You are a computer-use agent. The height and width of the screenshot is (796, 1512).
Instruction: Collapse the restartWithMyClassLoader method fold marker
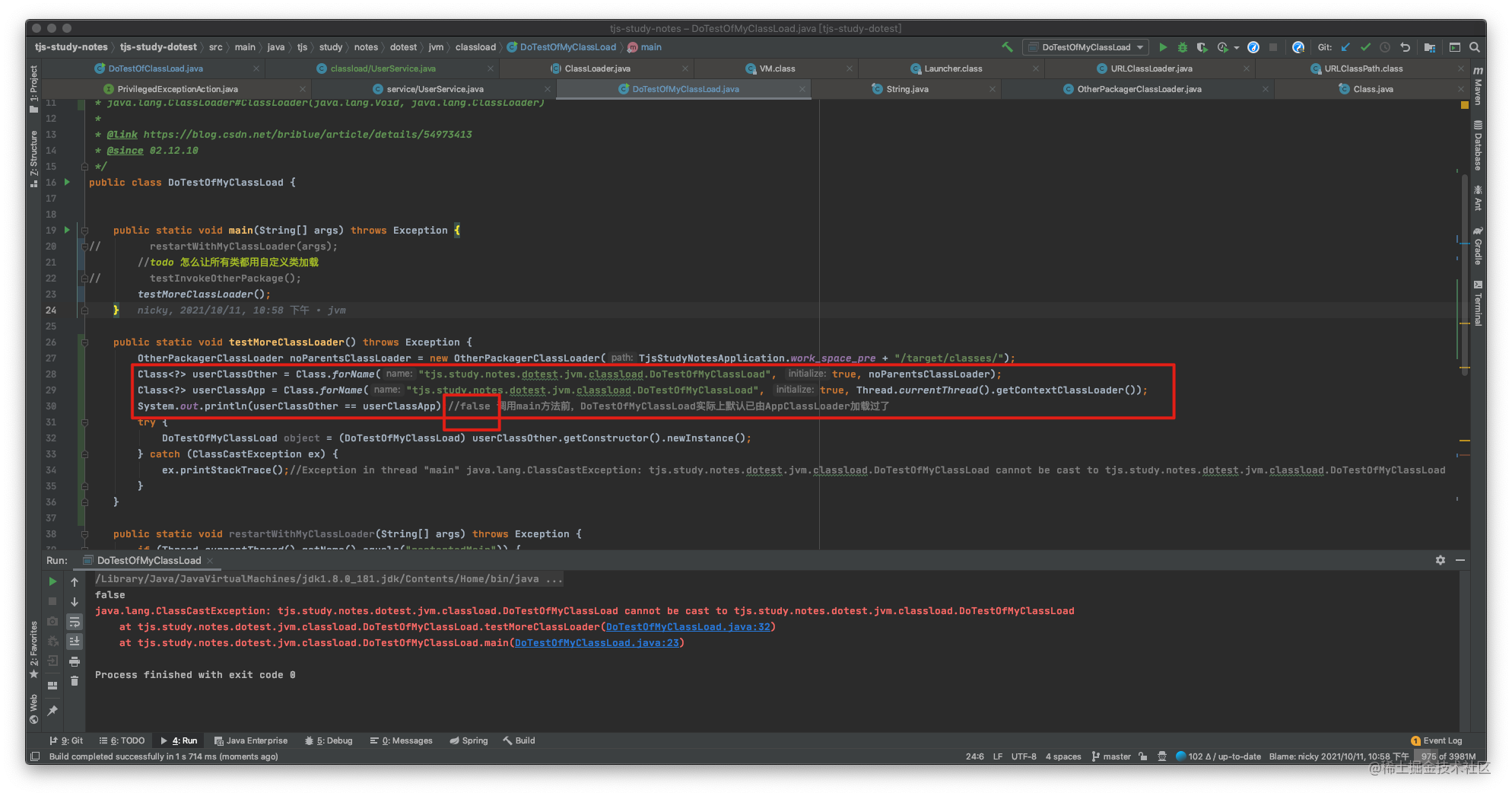(84, 534)
